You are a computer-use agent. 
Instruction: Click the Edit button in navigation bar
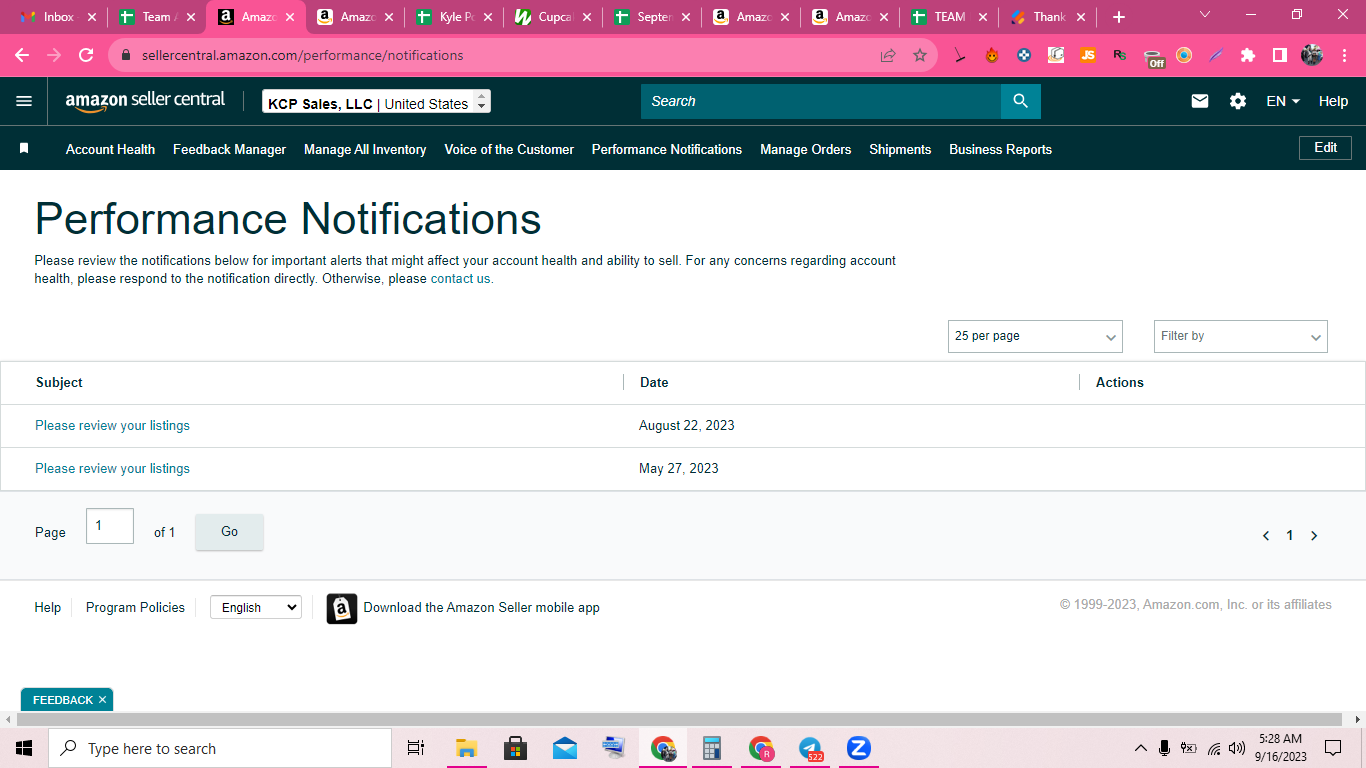click(1325, 148)
